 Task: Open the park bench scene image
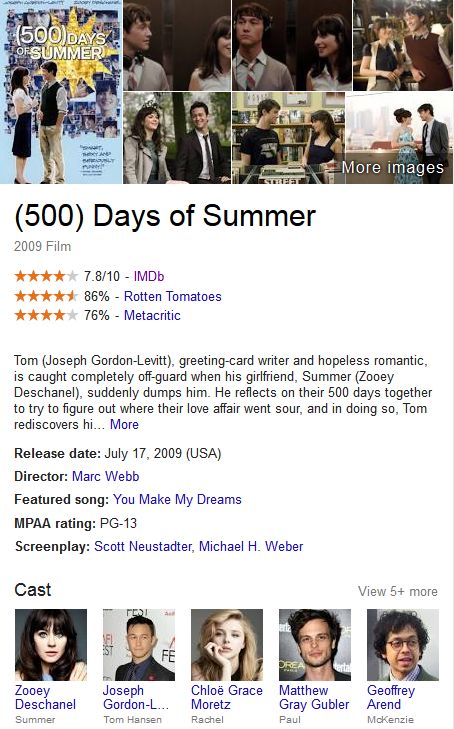click(177, 138)
